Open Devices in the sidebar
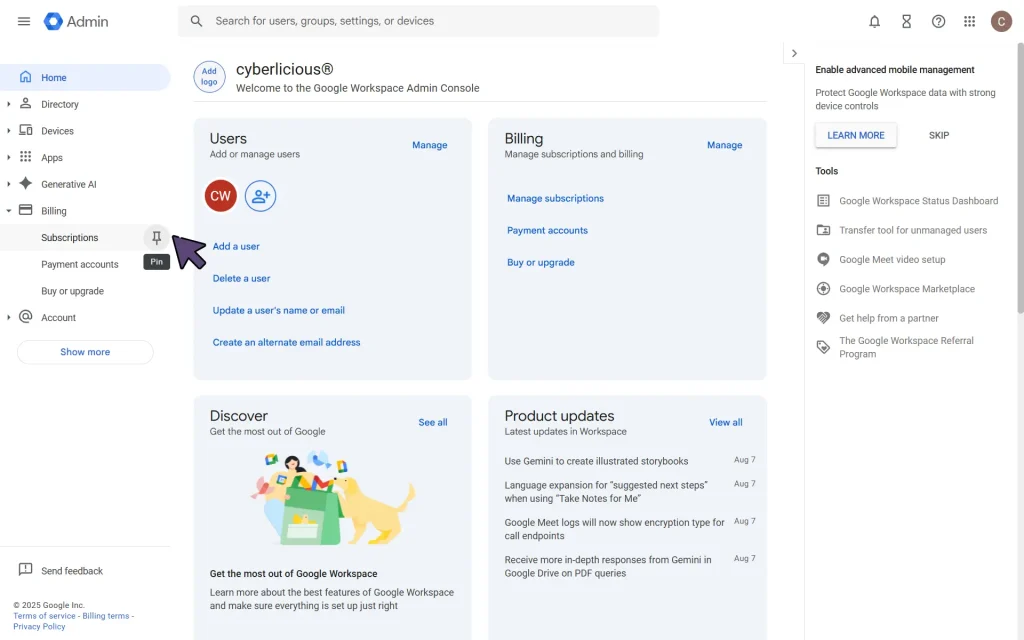 pyautogui.click(x=85, y=131)
